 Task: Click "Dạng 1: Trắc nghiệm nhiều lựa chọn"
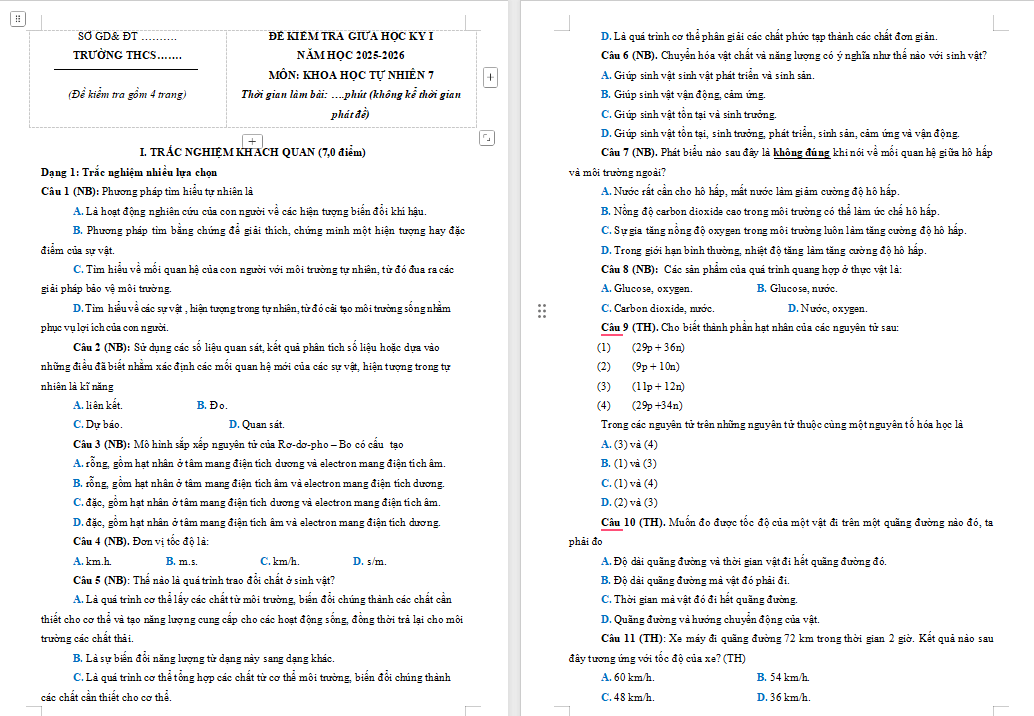(129, 172)
